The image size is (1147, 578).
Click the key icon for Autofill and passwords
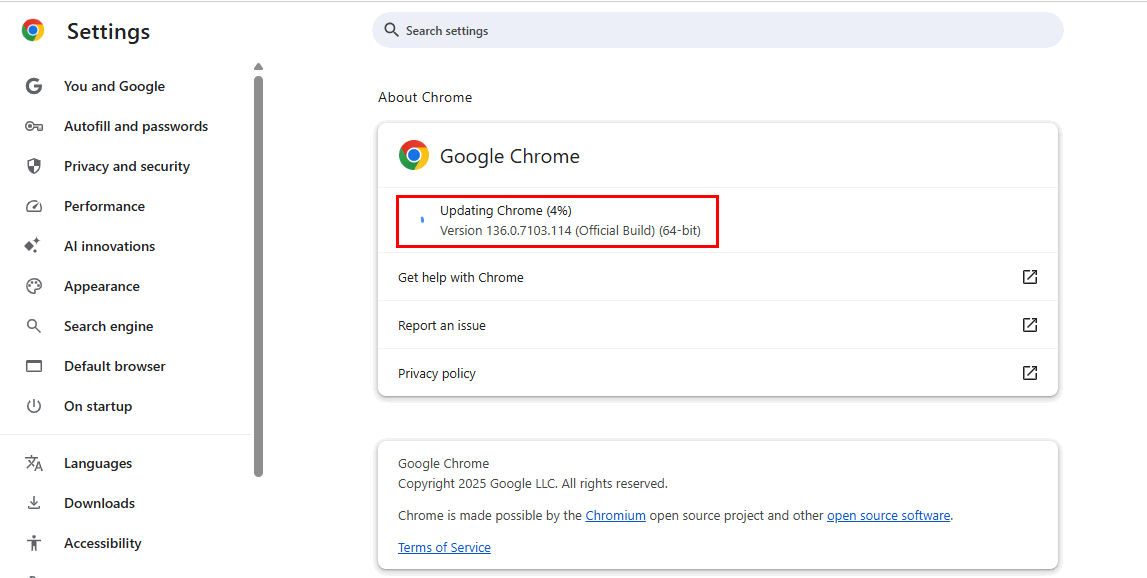34,127
